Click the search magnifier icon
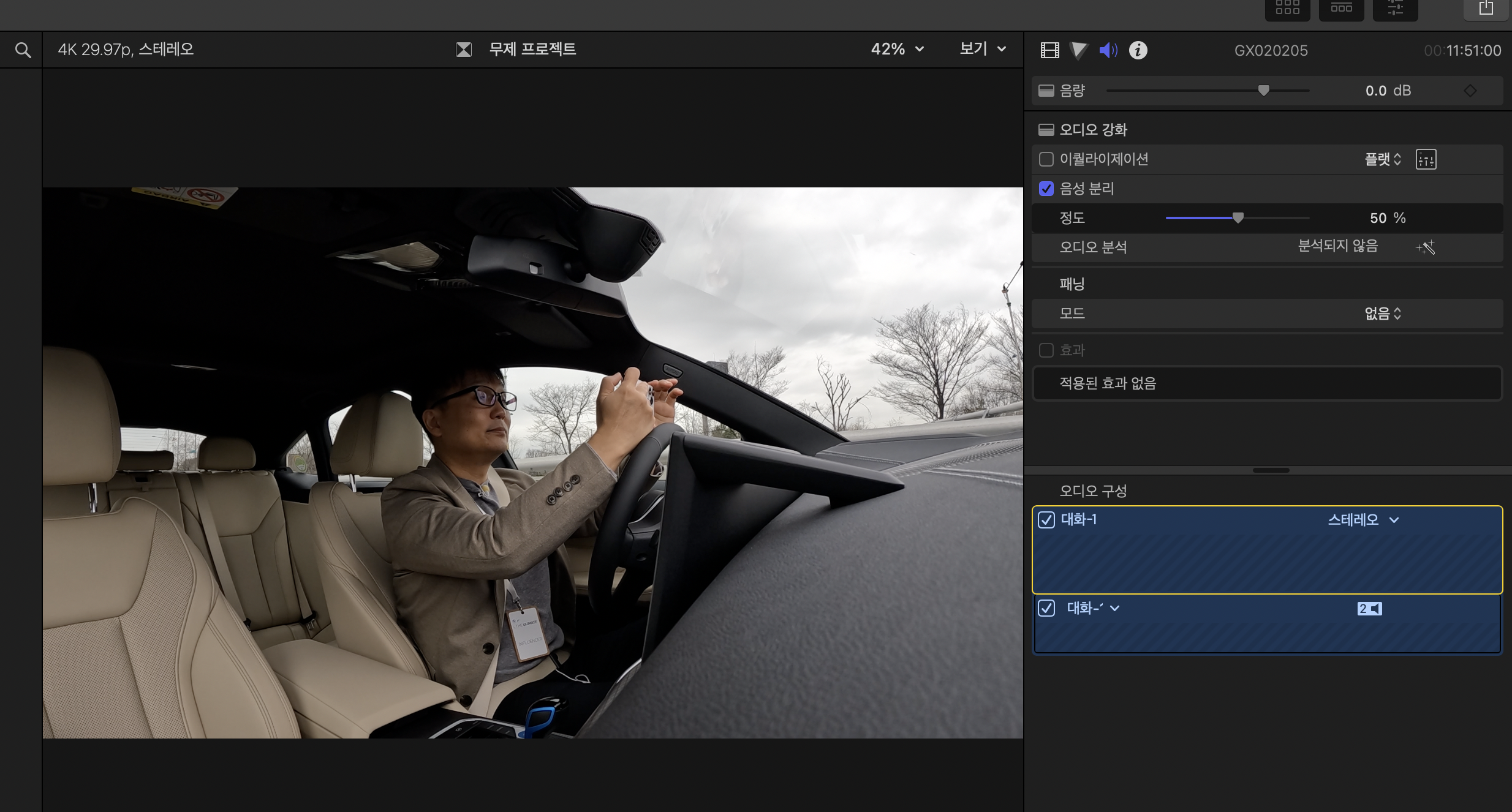The height and width of the screenshot is (812, 1512). 23,50
